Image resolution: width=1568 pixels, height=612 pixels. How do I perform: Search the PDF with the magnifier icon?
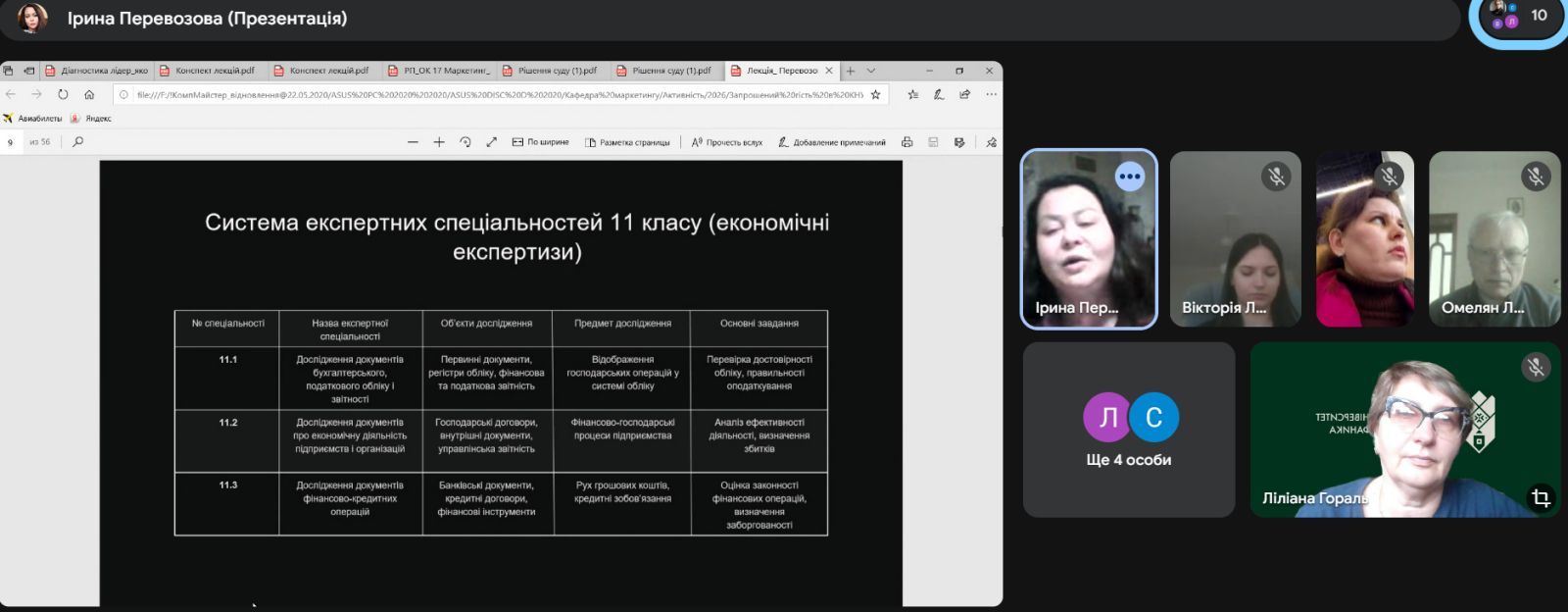pos(78,142)
